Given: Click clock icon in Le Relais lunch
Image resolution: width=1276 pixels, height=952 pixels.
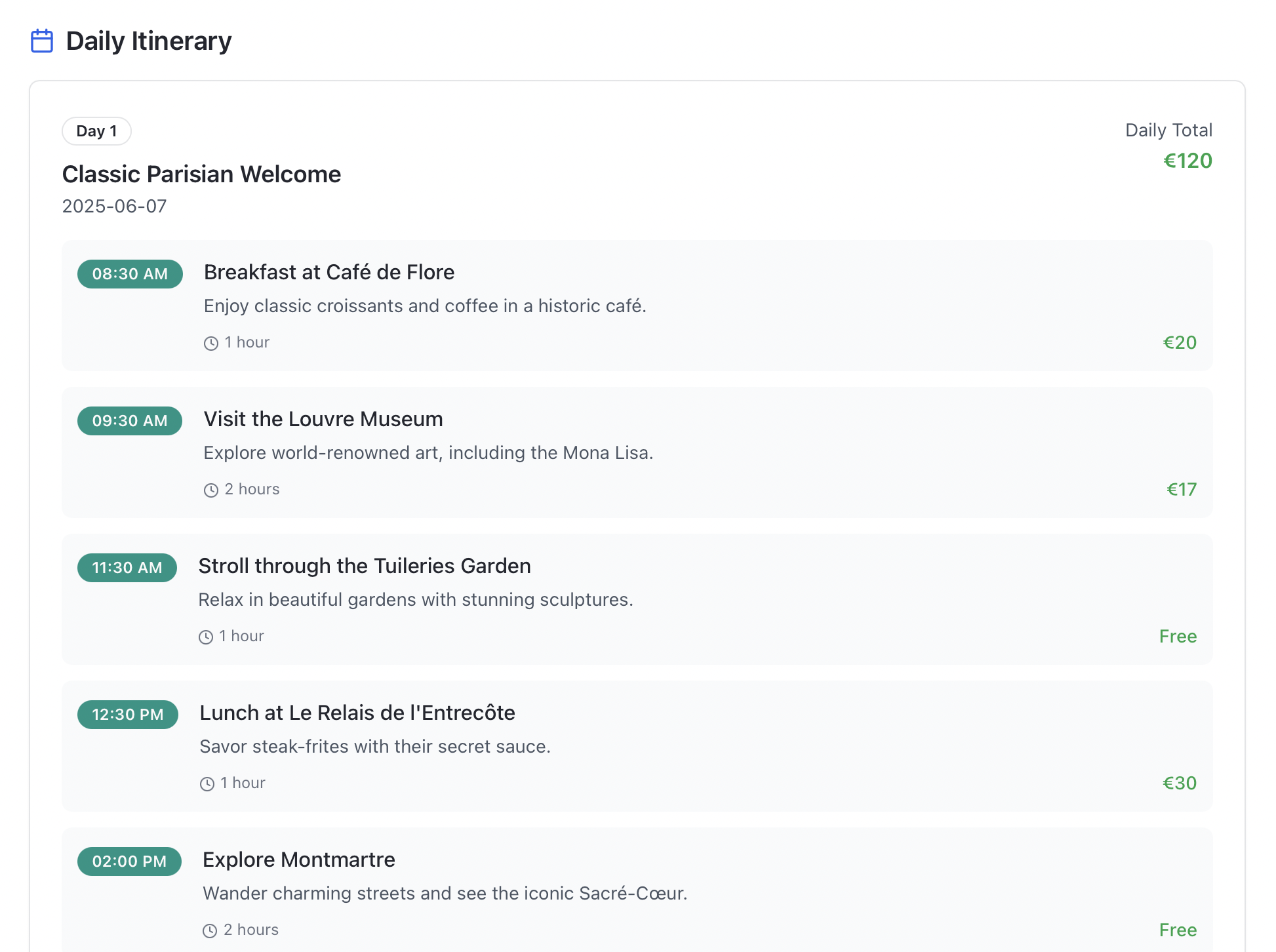Looking at the screenshot, I should tap(207, 783).
